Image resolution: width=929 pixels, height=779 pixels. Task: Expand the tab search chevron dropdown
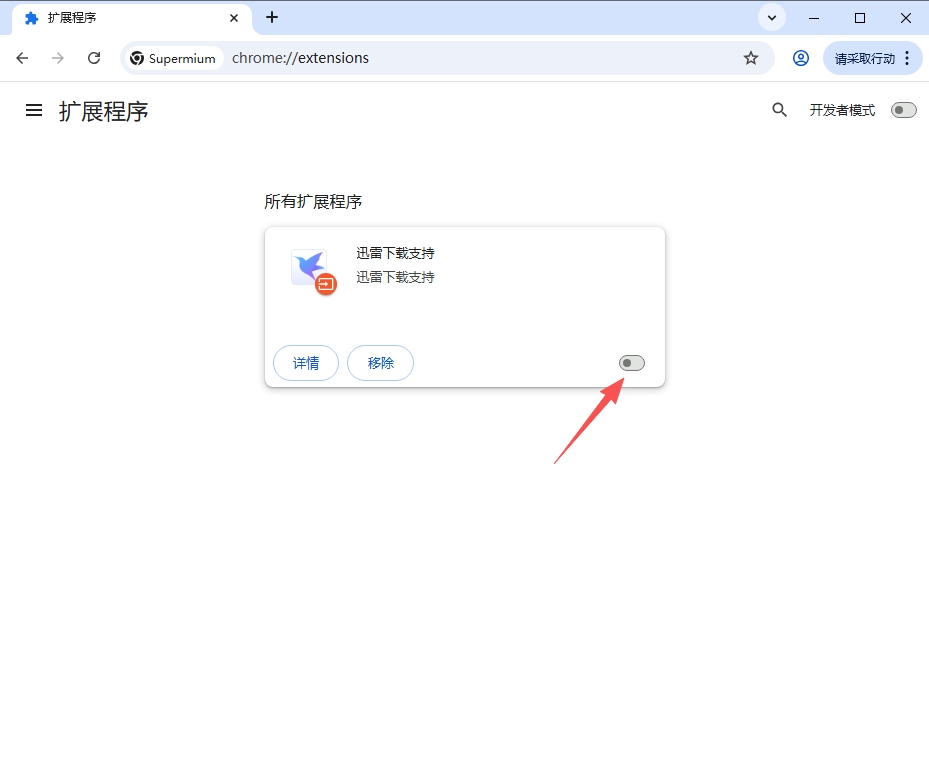[771, 17]
